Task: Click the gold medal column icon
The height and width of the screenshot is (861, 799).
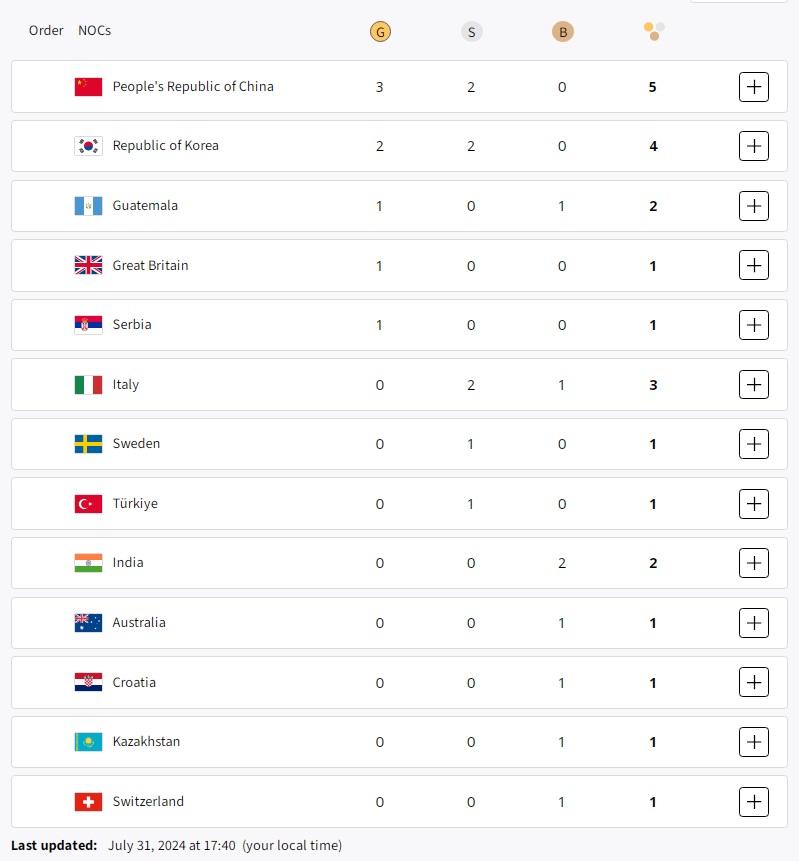Action: click(x=379, y=32)
